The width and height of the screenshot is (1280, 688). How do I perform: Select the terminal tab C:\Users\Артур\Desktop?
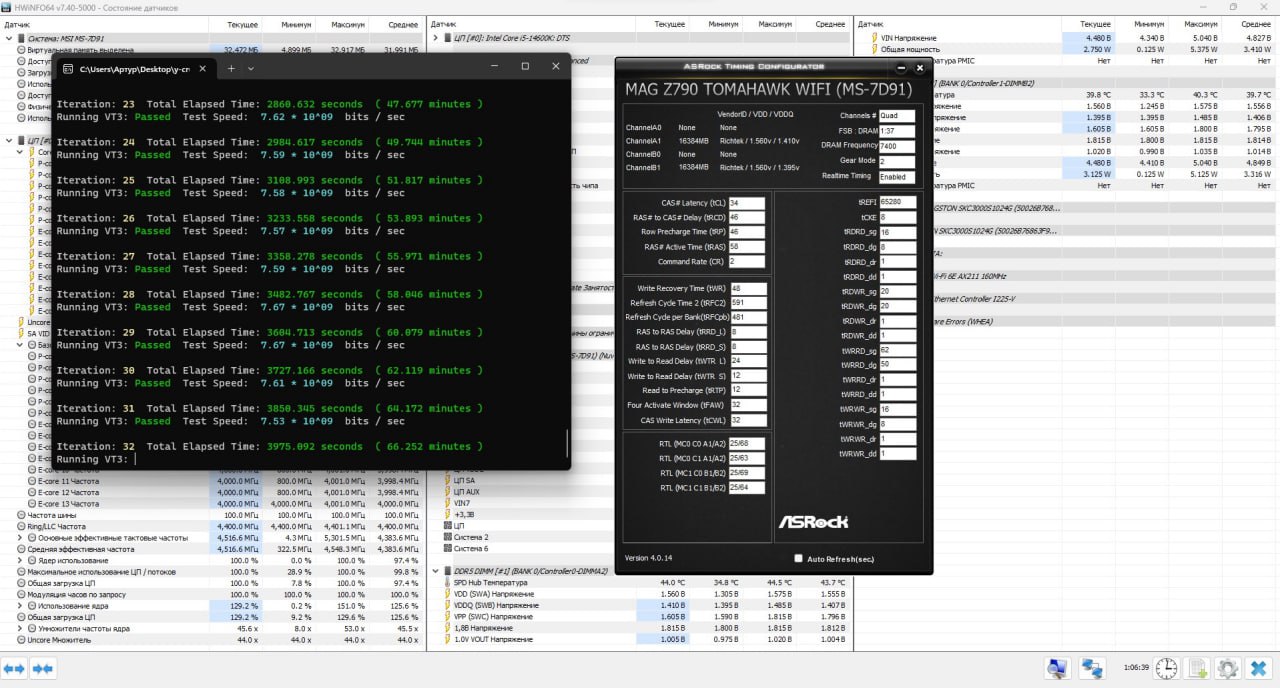pos(135,68)
